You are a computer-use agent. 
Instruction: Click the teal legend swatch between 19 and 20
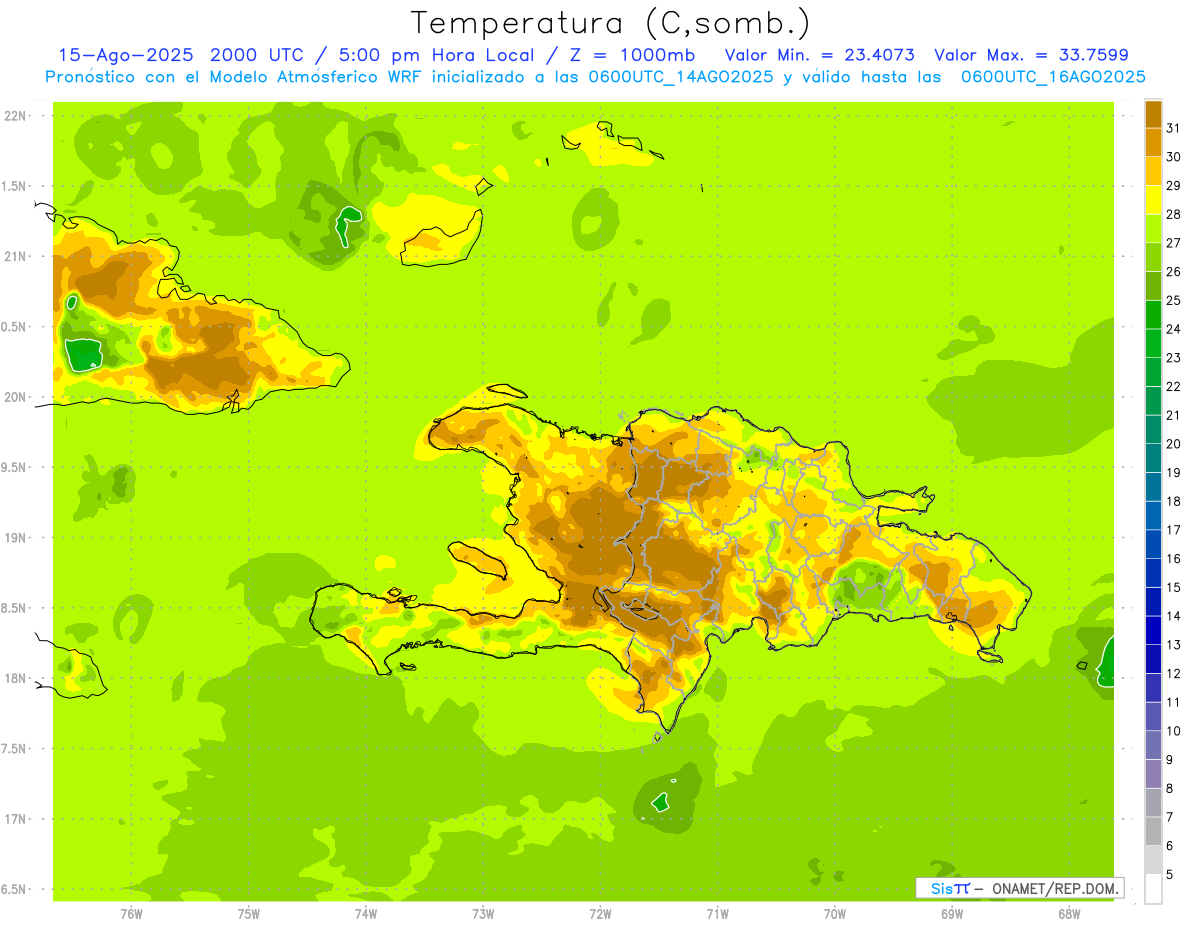pyautogui.click(x=1153, y=458)
